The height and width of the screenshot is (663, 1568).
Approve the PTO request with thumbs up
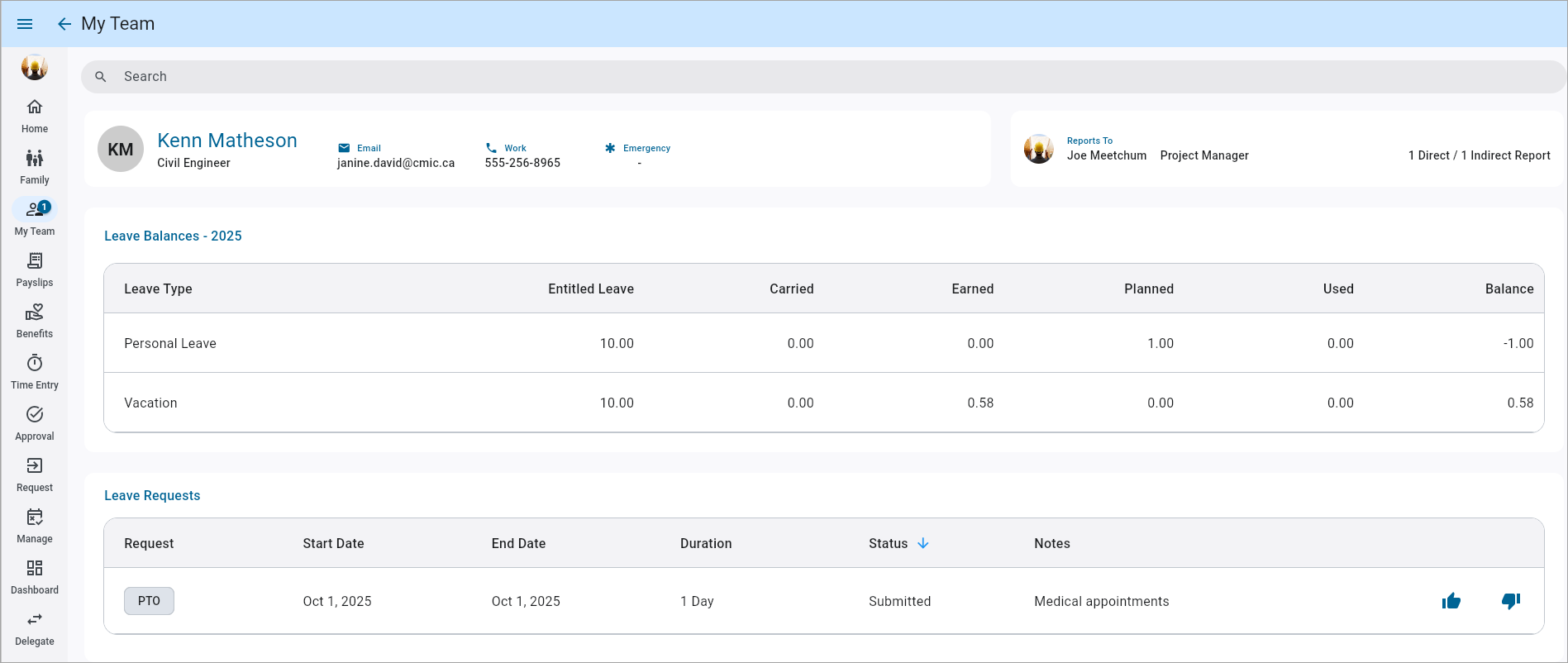1451,601
